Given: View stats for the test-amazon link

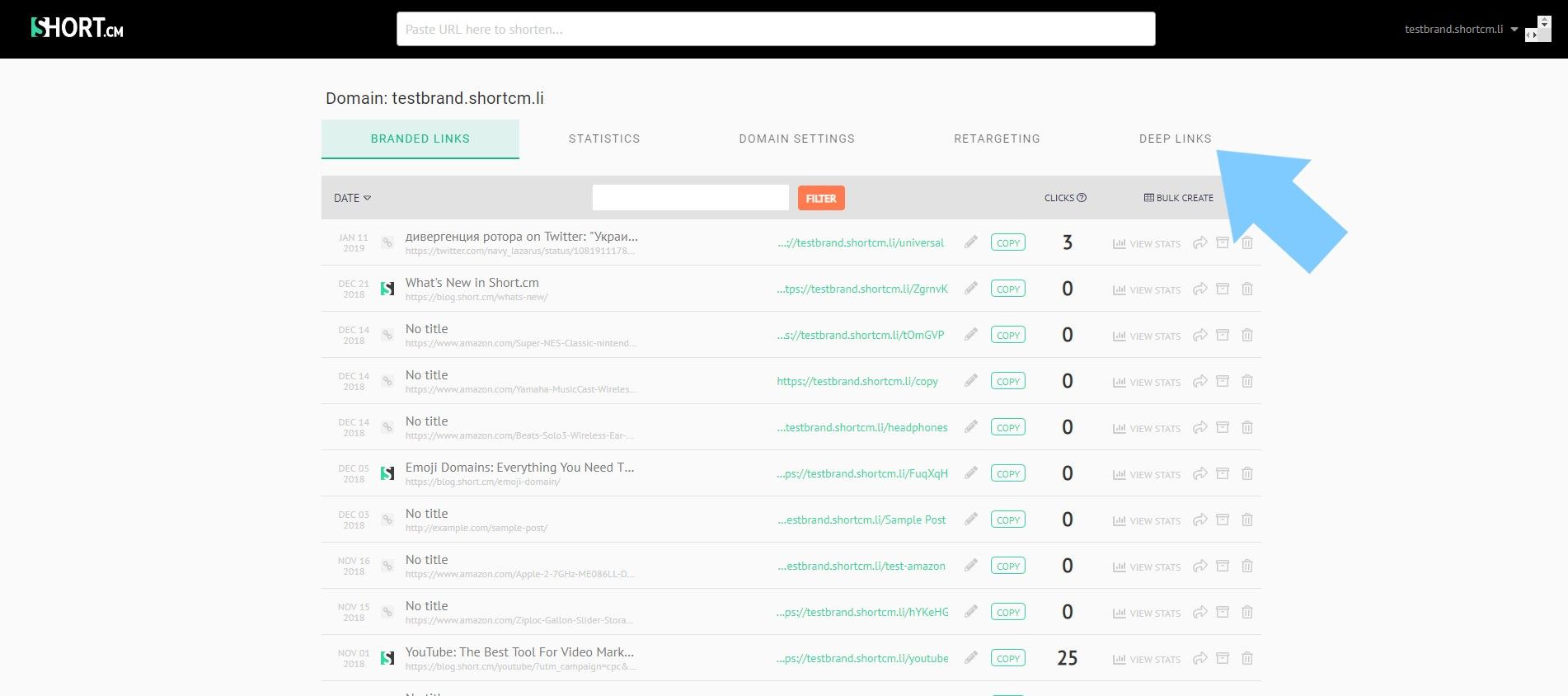Looking at the screenshot, I should click(x=1147, y=567).
